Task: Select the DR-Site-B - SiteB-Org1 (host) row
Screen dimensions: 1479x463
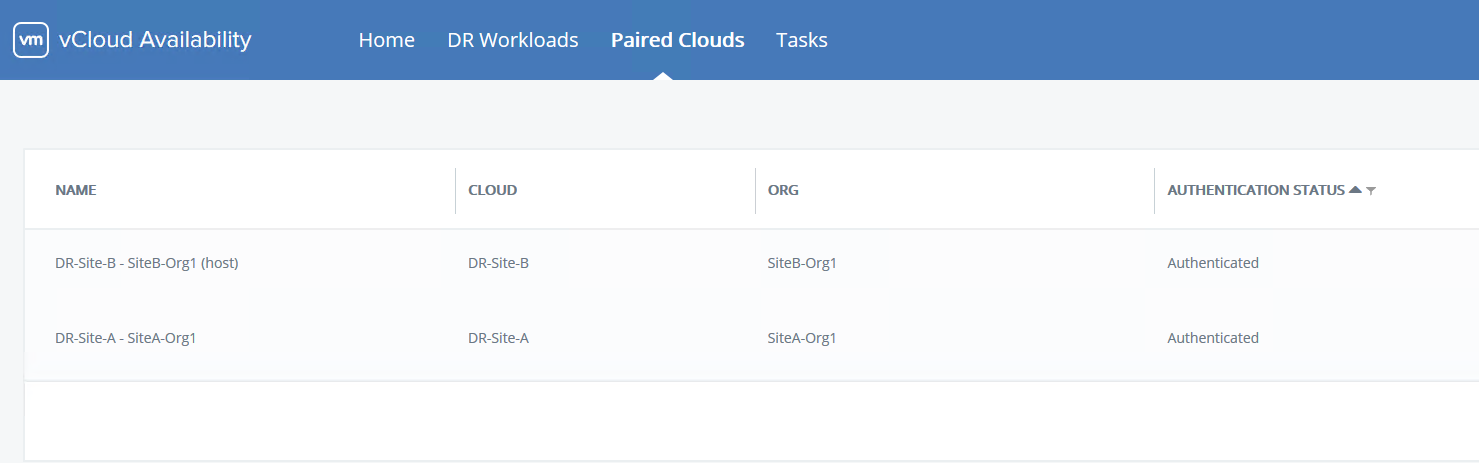Action: pos(146,263)
